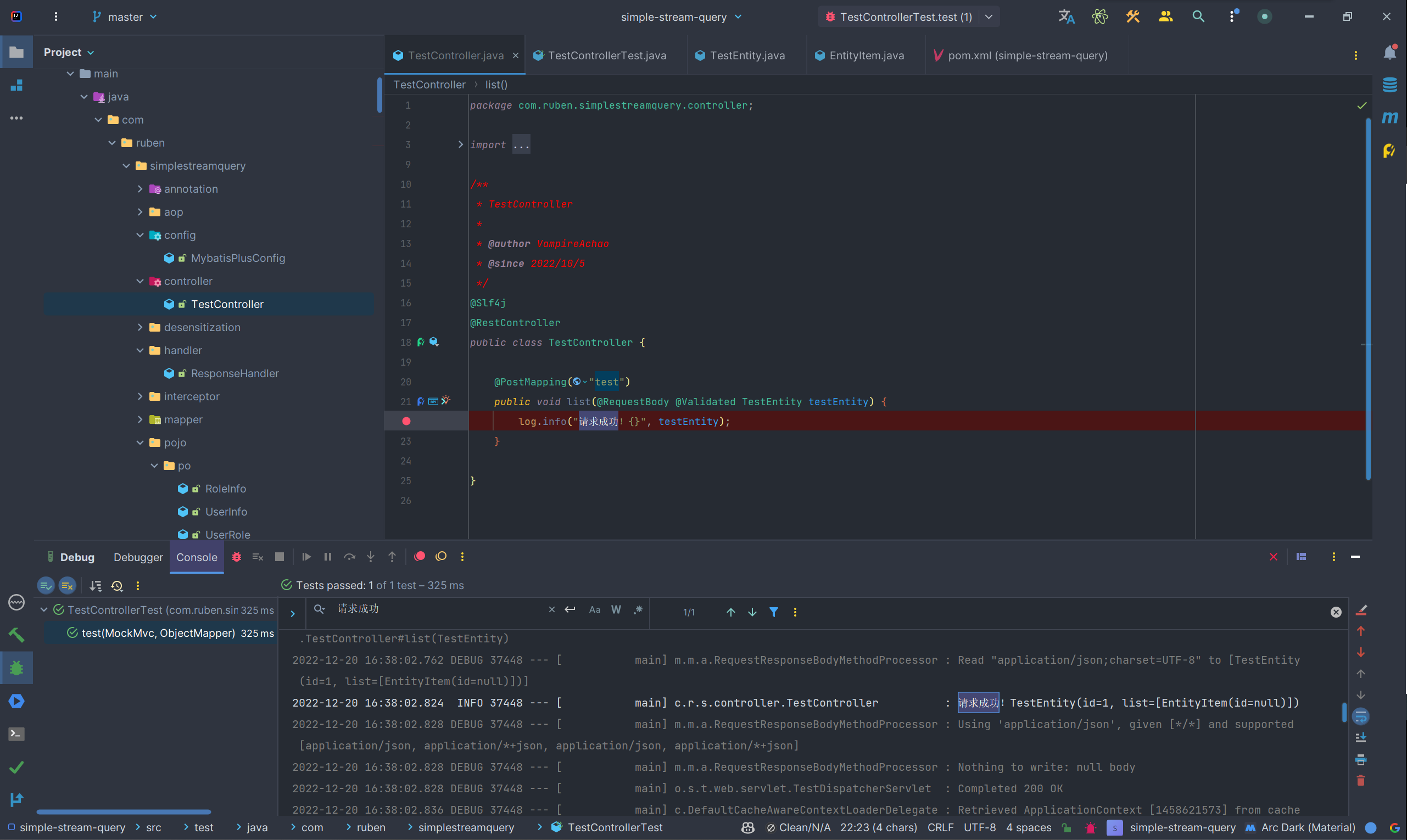
Task: Toggle Regex option in console search
Action: (638, 610)
